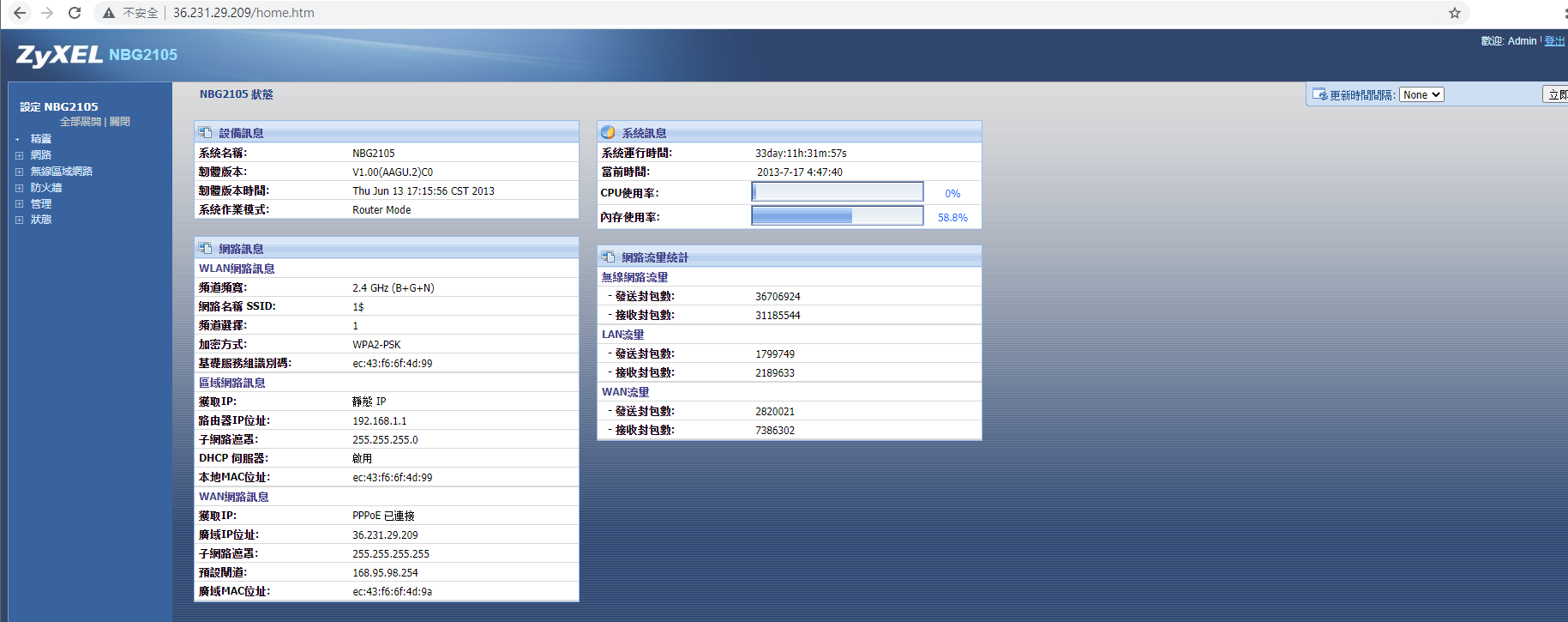Viewport: 1568px width, 622px height.
Task: Click the uptime value 33day:11h:31m:57s
Action: (801, 154)
